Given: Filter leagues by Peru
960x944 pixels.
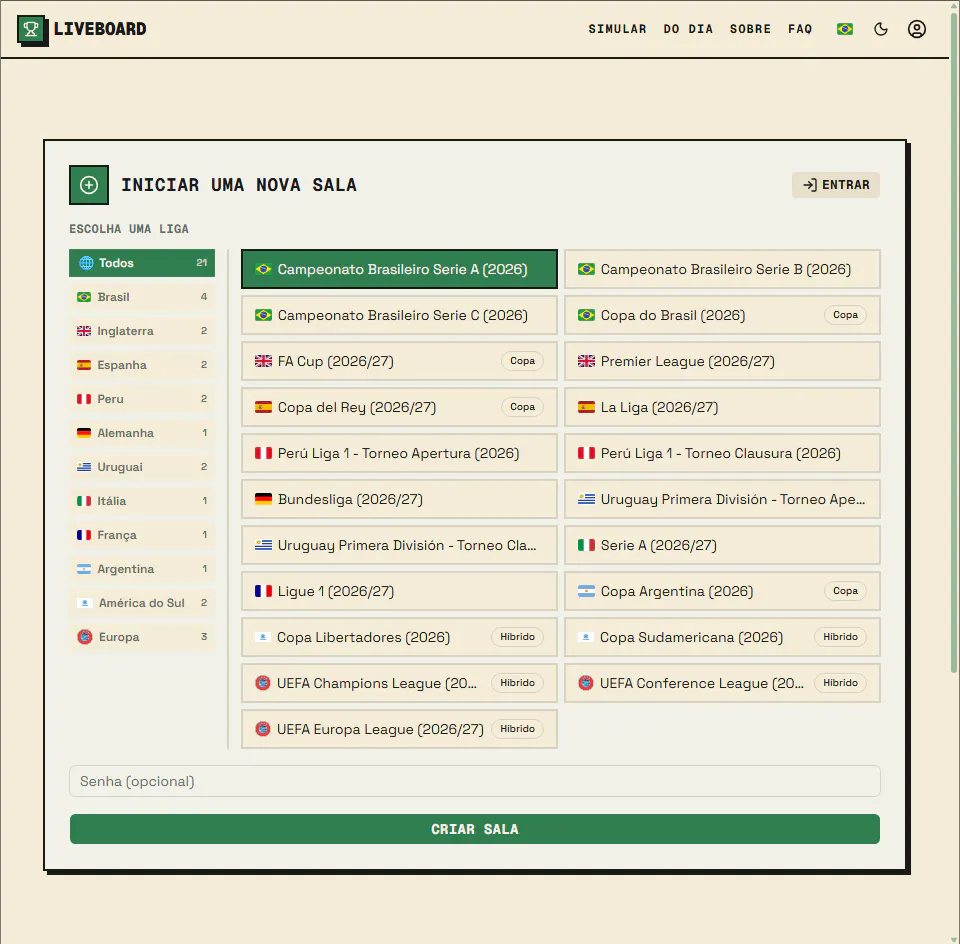Looking at the screenshot, I should point(142,399).
